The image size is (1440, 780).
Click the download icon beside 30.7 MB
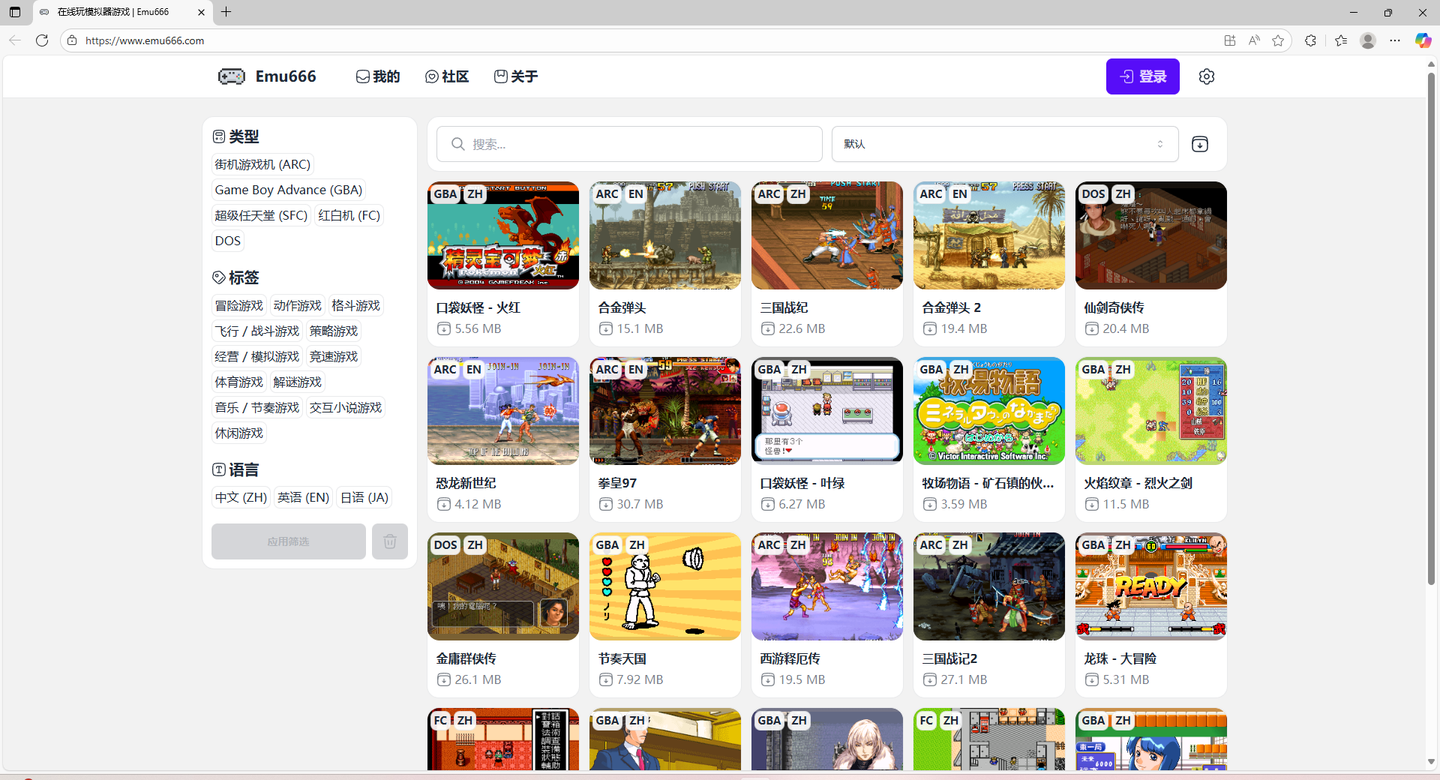606,505
